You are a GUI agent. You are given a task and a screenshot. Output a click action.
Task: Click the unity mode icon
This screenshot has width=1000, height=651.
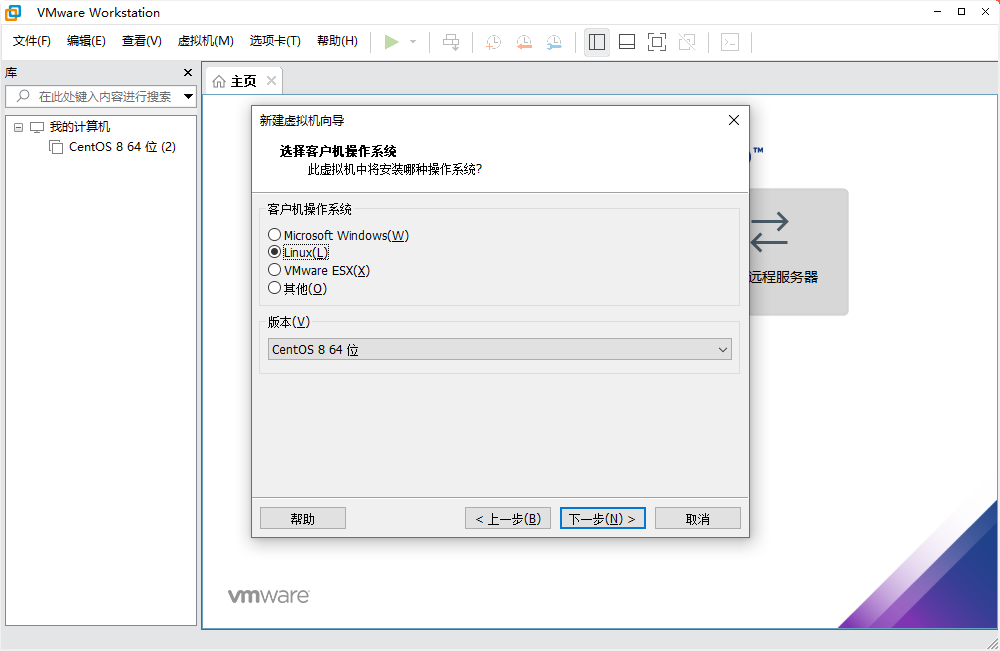tap(687, 42)
